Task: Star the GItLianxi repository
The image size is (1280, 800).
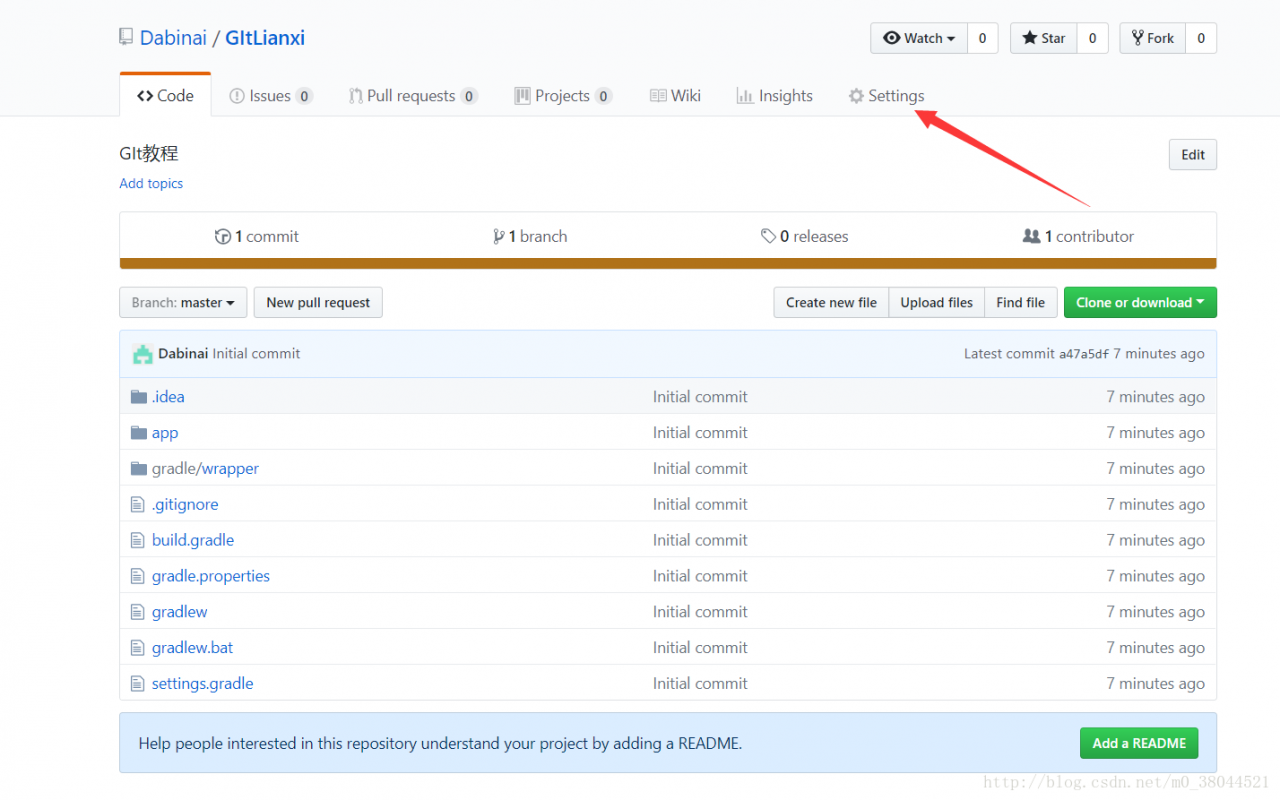Action: coord(1044,38)
